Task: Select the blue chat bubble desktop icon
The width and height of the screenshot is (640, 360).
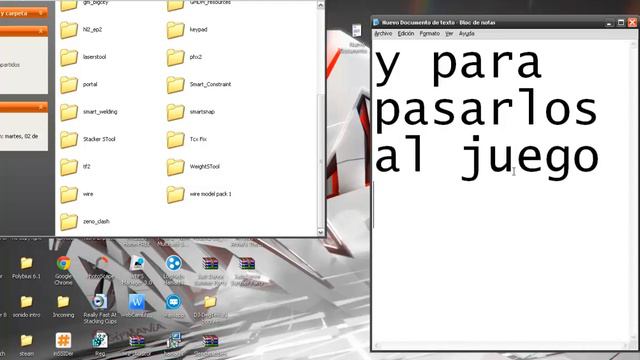Action: [173, 302]
